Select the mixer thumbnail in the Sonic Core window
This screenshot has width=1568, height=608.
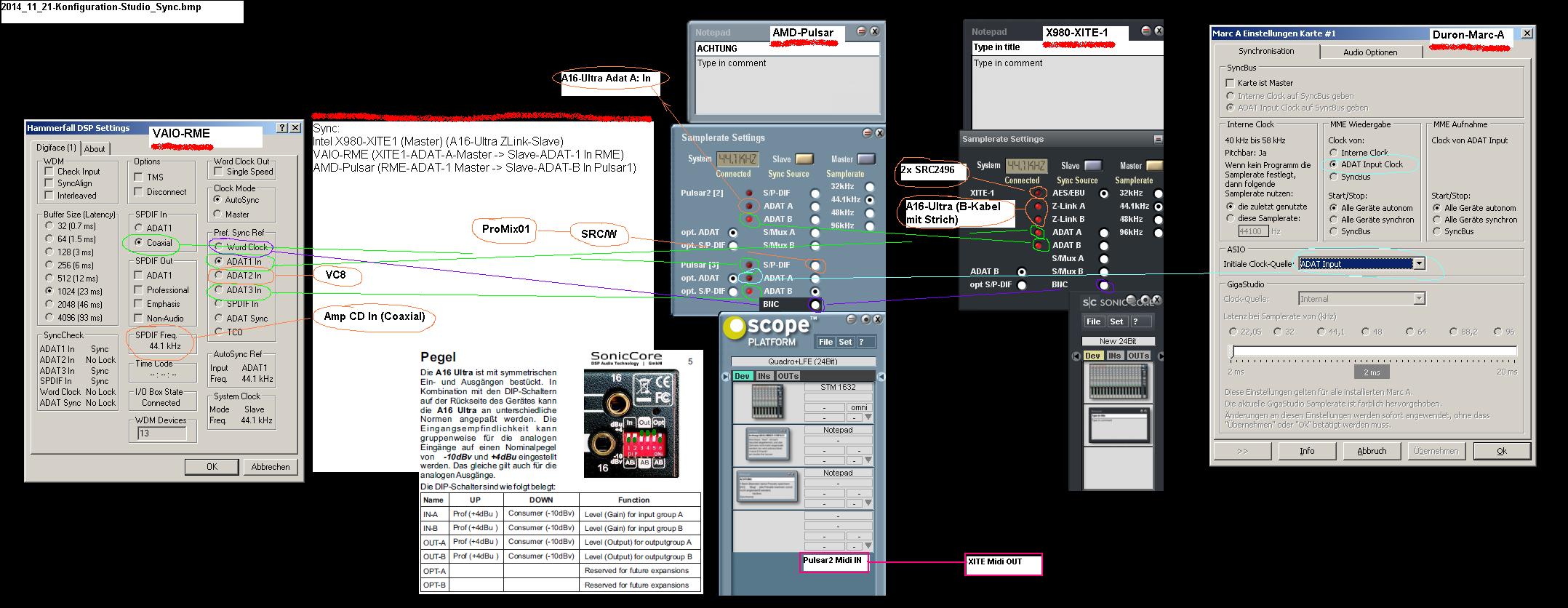(1119, 382)
